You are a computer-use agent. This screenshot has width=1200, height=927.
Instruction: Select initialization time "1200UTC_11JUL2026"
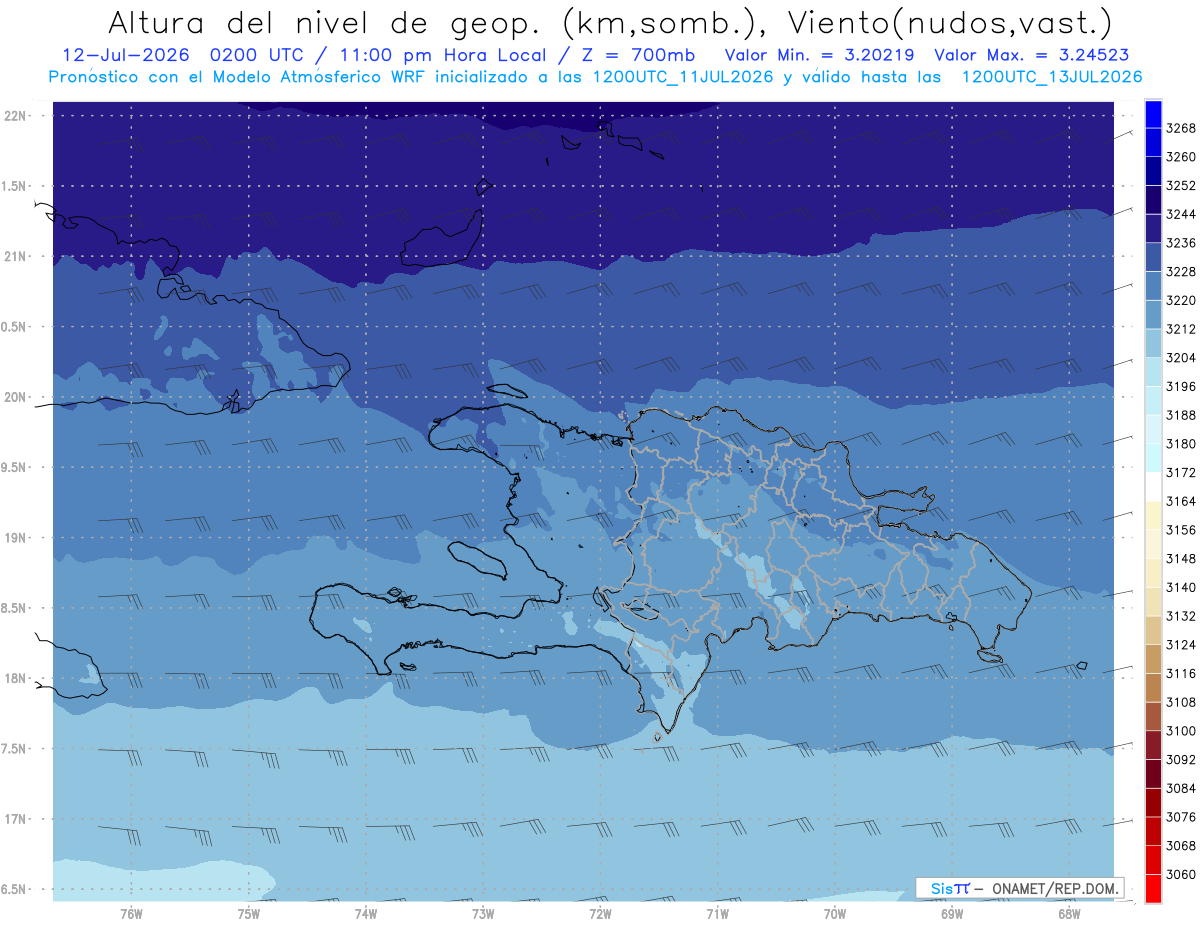(683, 77)
